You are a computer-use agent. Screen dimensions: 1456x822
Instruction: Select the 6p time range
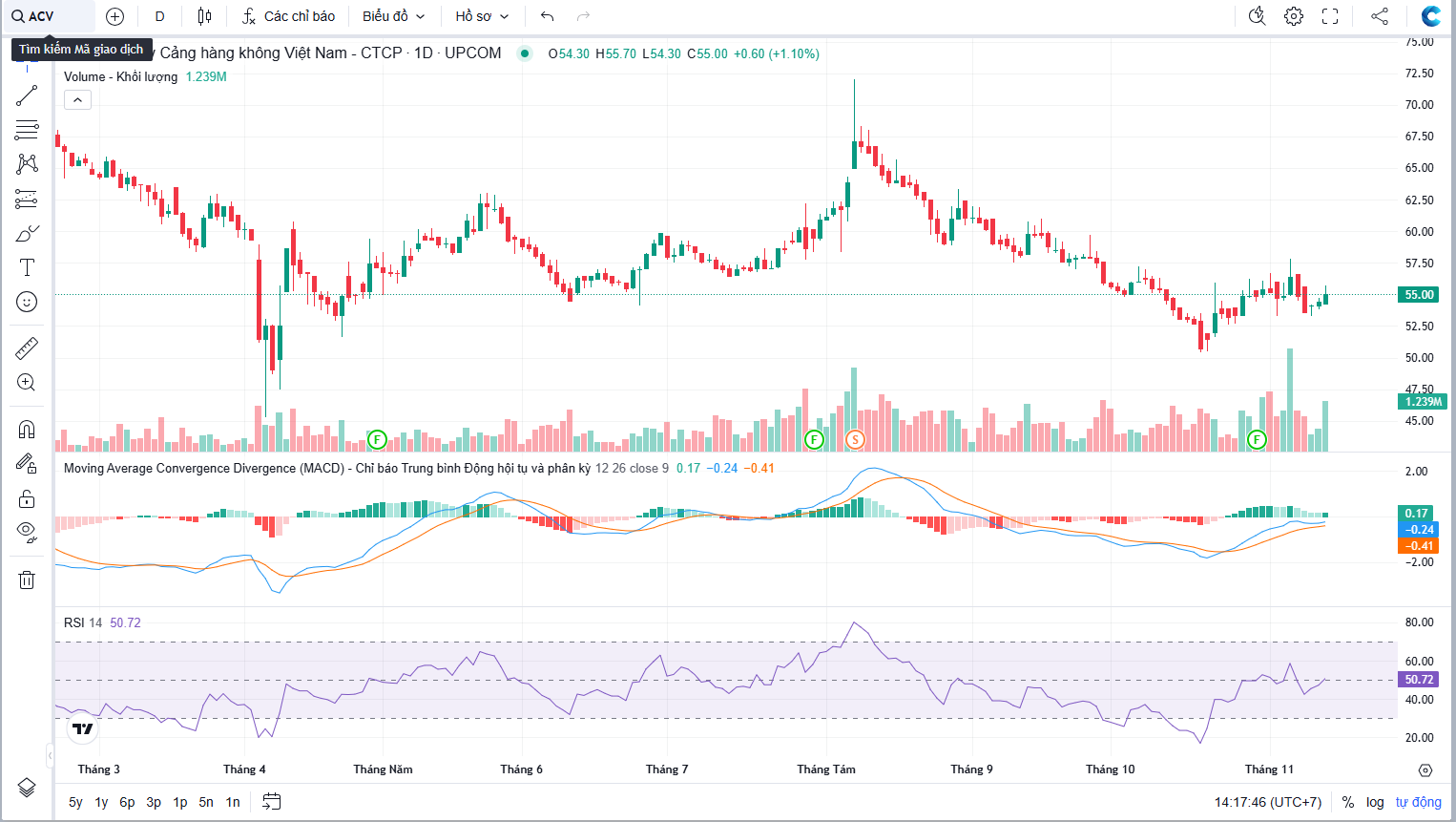127,802
